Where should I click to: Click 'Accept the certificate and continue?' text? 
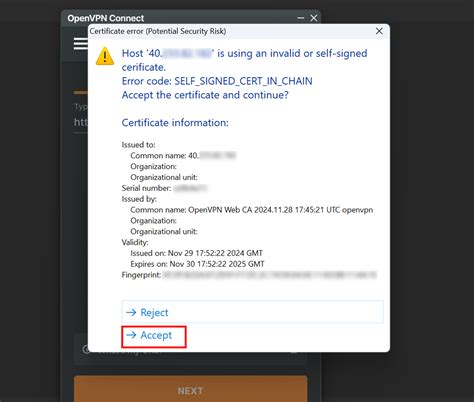click(x=205, y=95)
